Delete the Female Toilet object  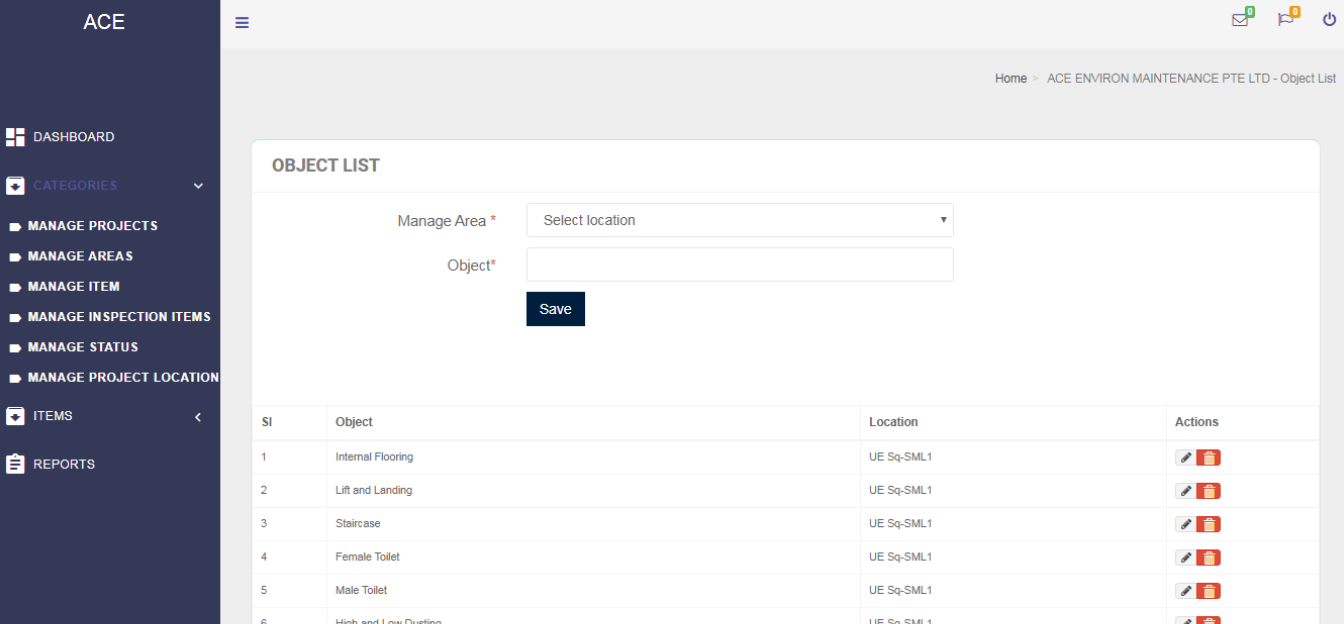[1208, 557]
